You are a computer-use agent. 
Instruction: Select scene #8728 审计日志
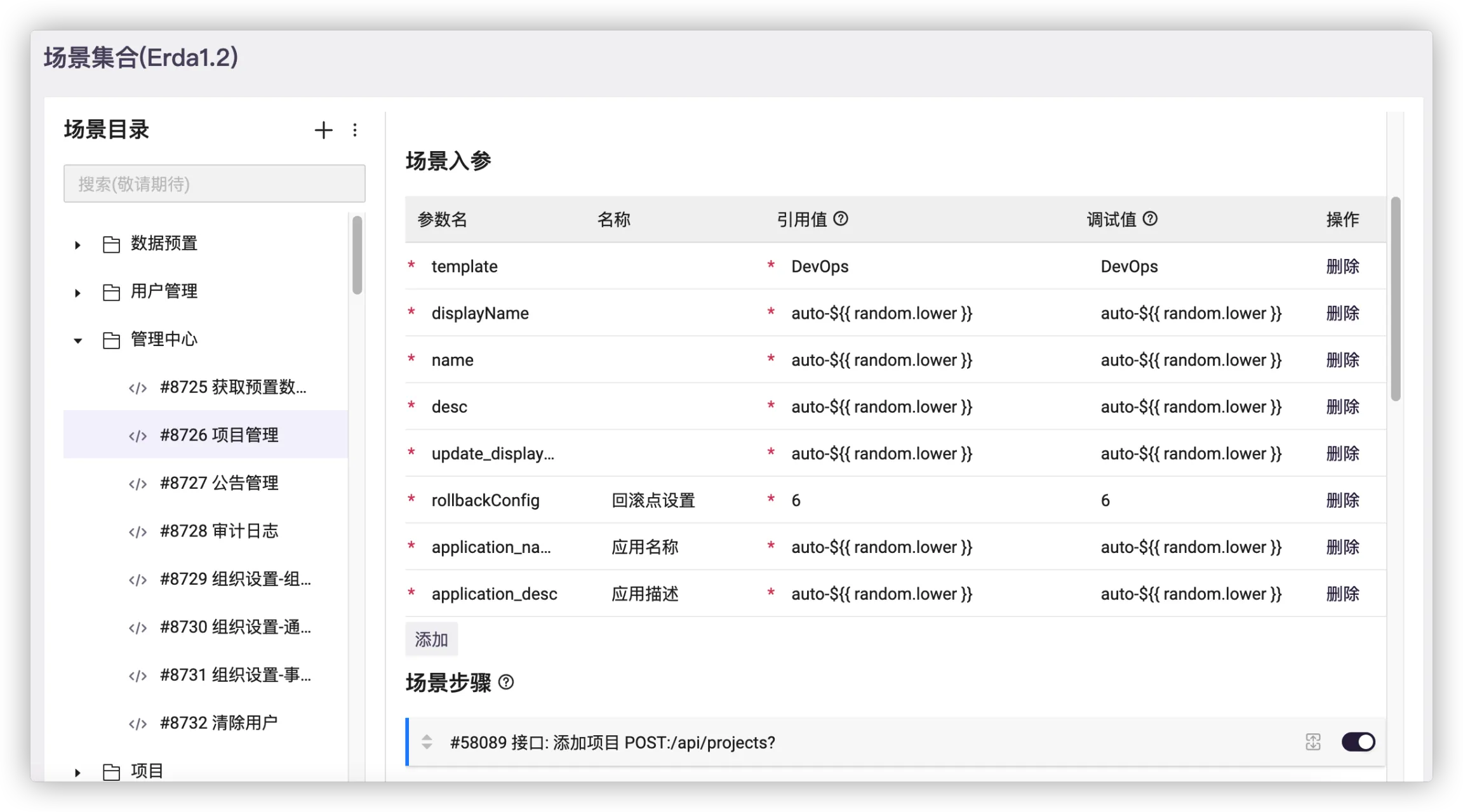pyautogui.click(x=218, y=531)
